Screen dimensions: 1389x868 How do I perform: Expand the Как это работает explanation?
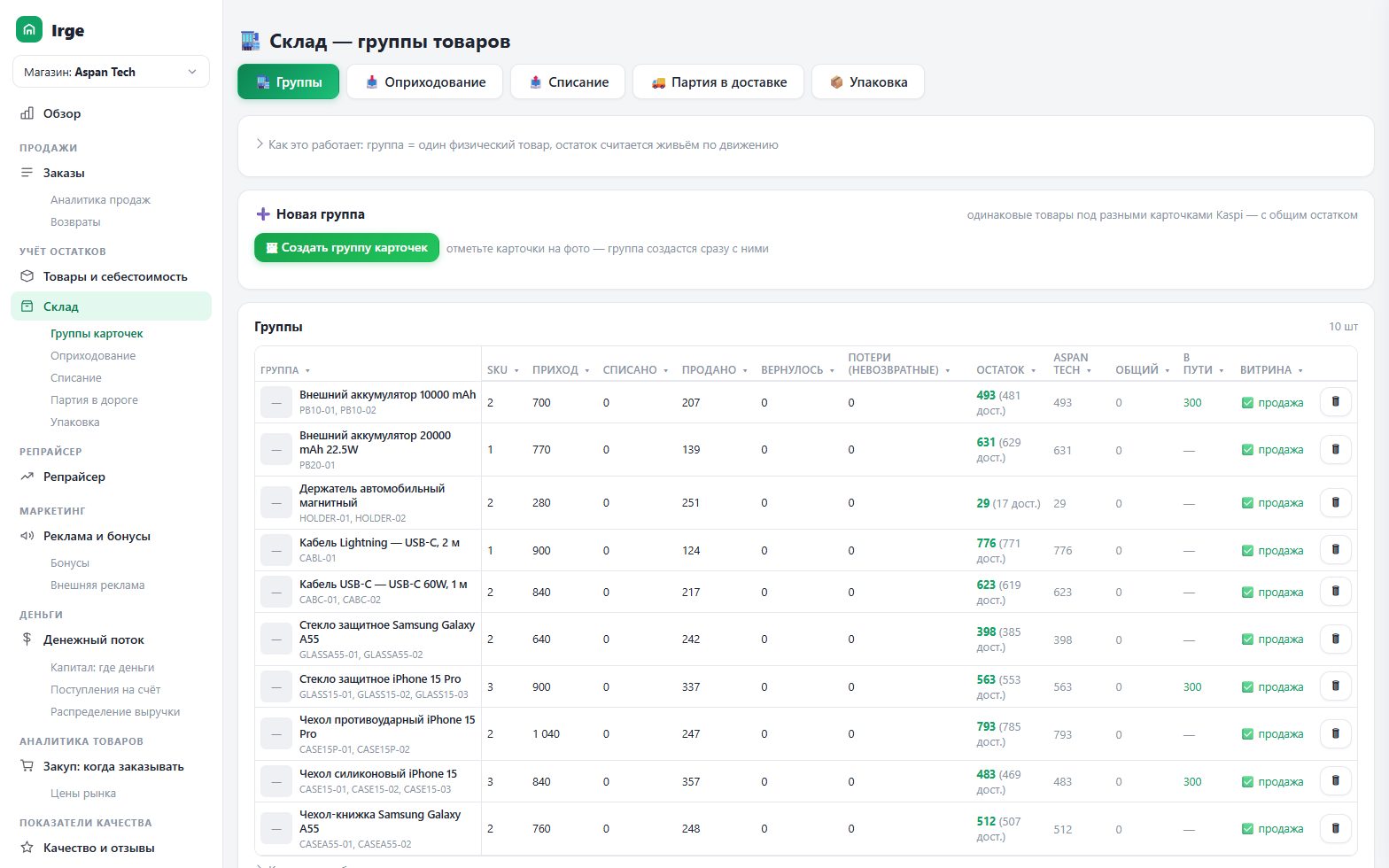pyautogui.click(x=517, y=144)
